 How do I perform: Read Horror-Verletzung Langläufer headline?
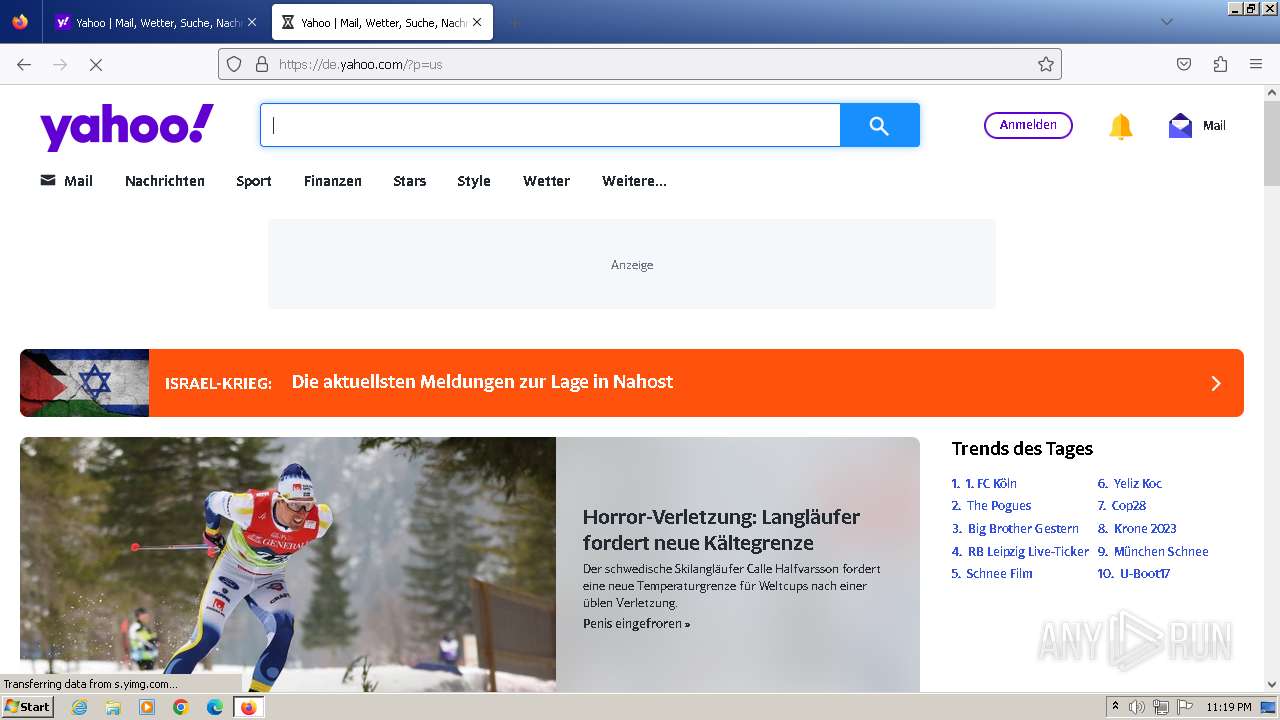tap(721, 530)
